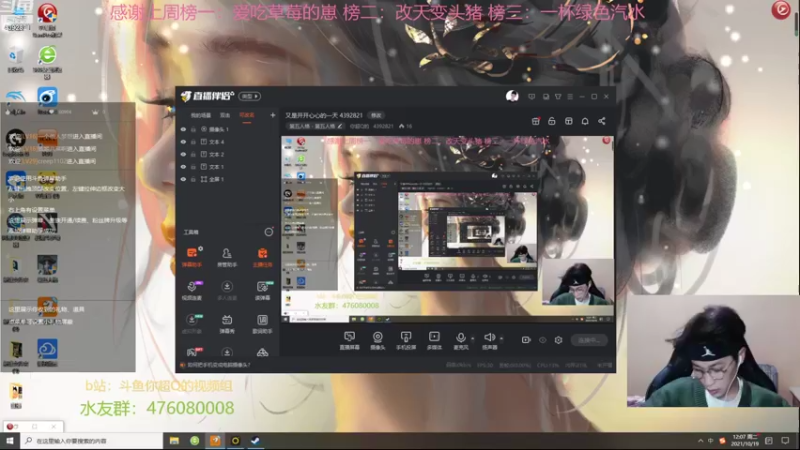Click the gift box icon in header
The width and height of the screenshot is (800, 450).
535,121
